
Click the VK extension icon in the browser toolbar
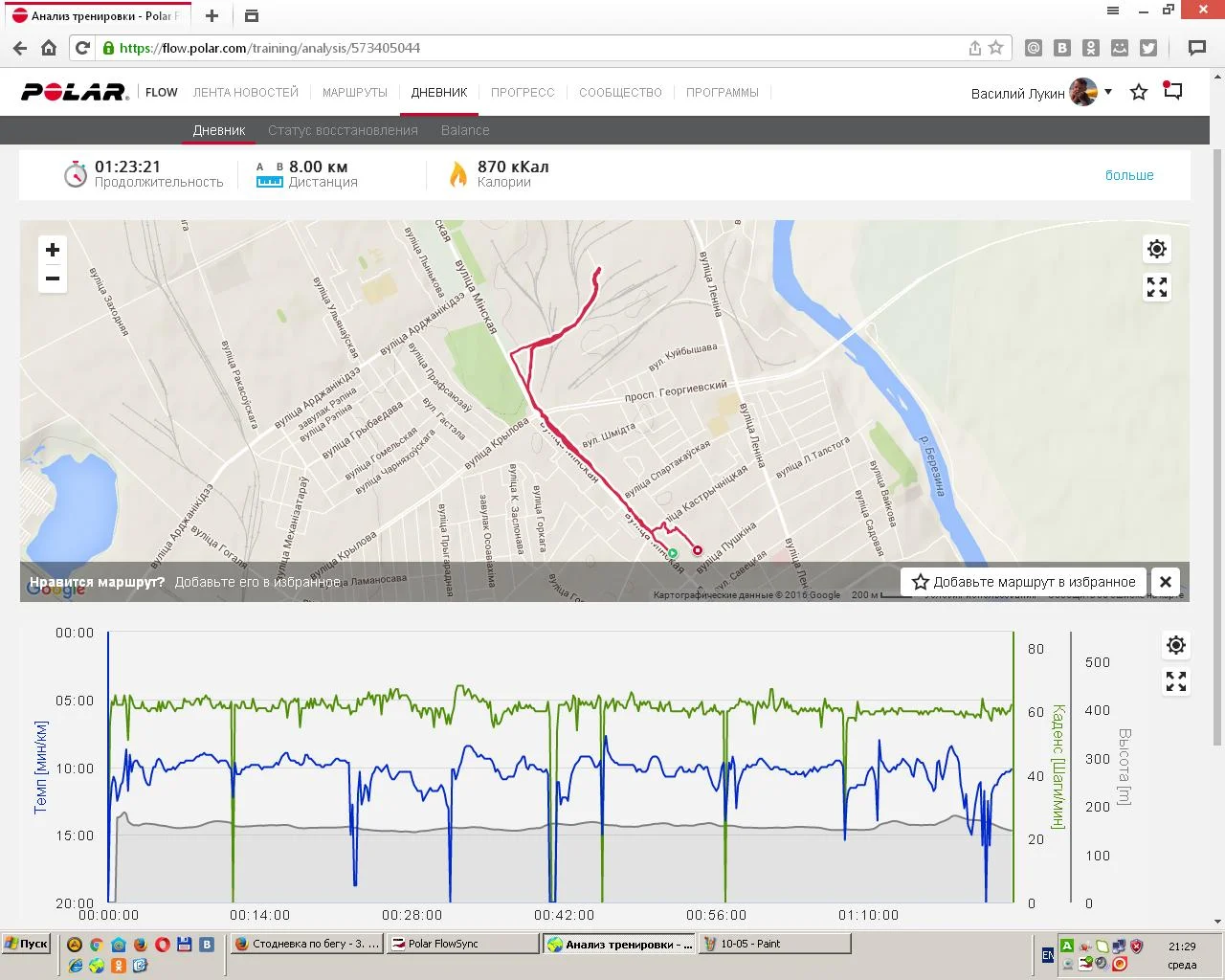pos(1062,48)
